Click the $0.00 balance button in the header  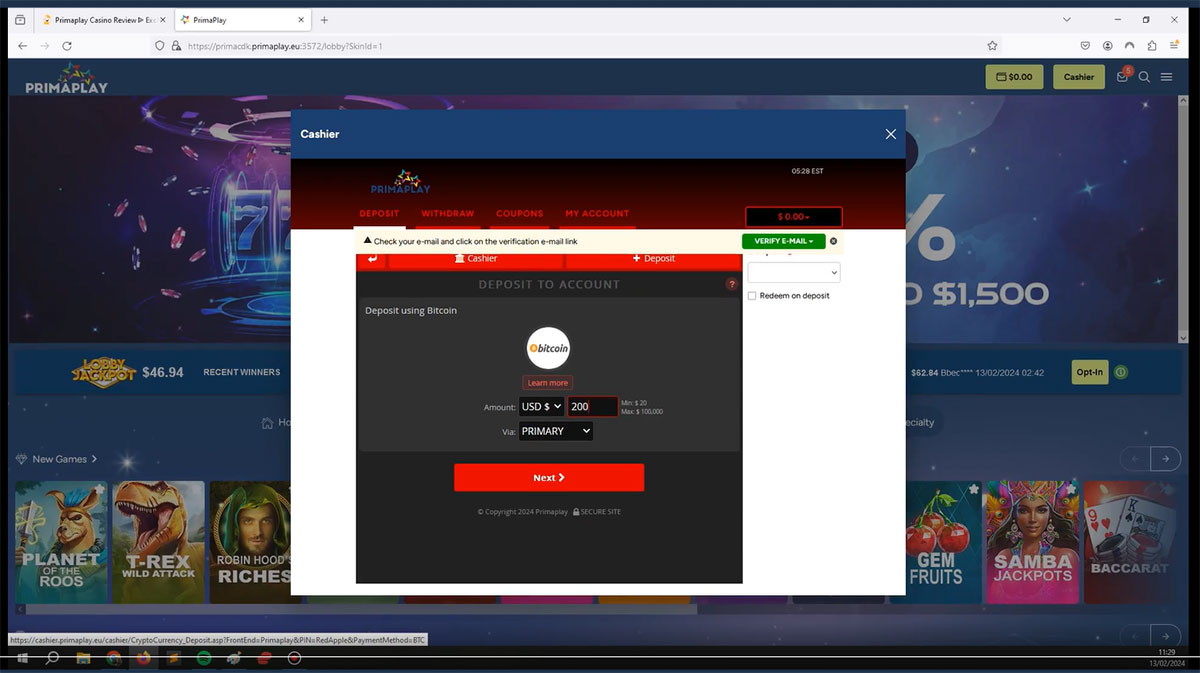pyautogui.click(x=1014, y=77)
